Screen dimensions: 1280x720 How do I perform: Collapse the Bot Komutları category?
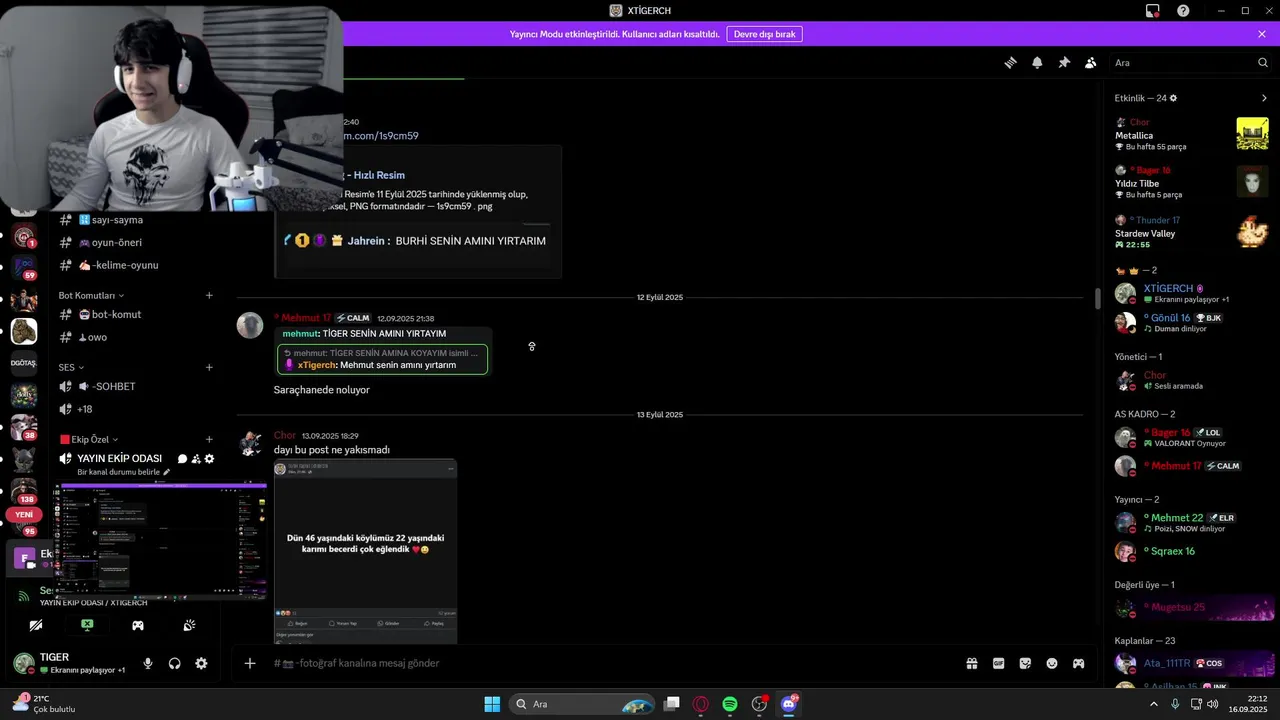coord(91,296)
